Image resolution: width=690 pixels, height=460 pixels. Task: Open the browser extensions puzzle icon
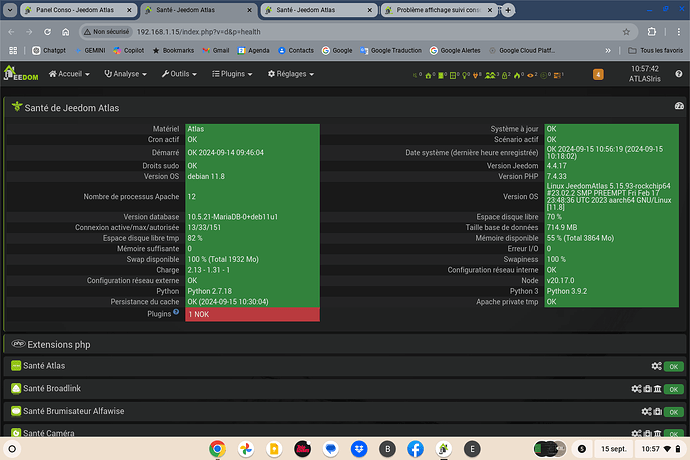pos(652,32)
